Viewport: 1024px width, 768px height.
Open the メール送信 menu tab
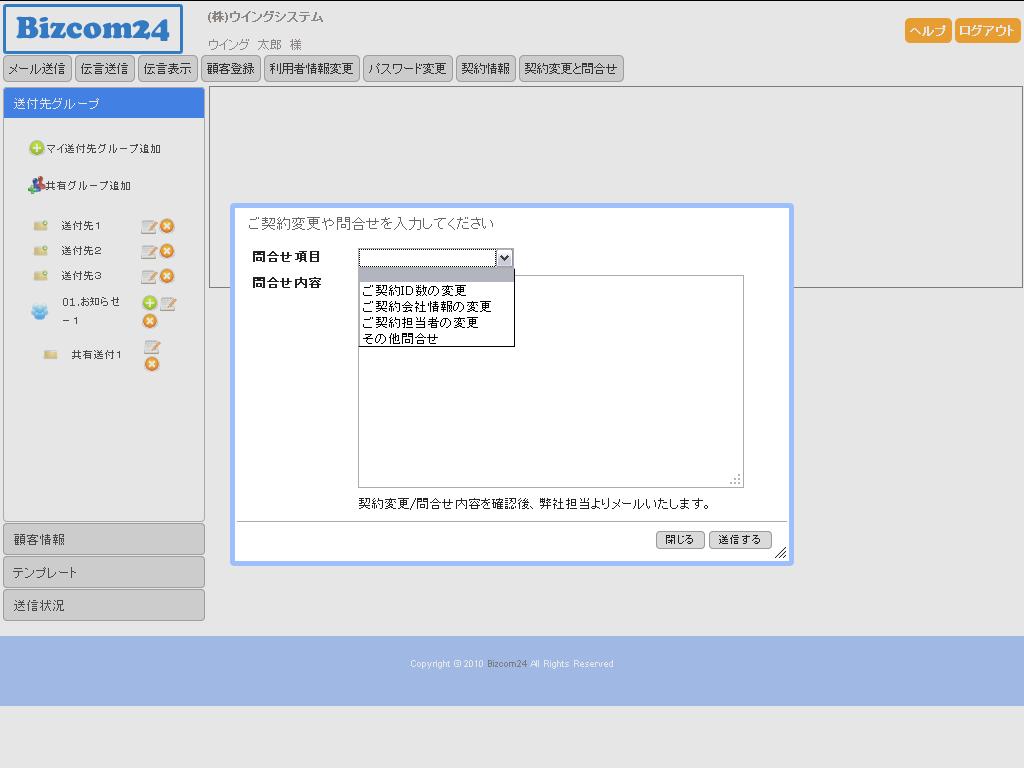pos(37,69)
